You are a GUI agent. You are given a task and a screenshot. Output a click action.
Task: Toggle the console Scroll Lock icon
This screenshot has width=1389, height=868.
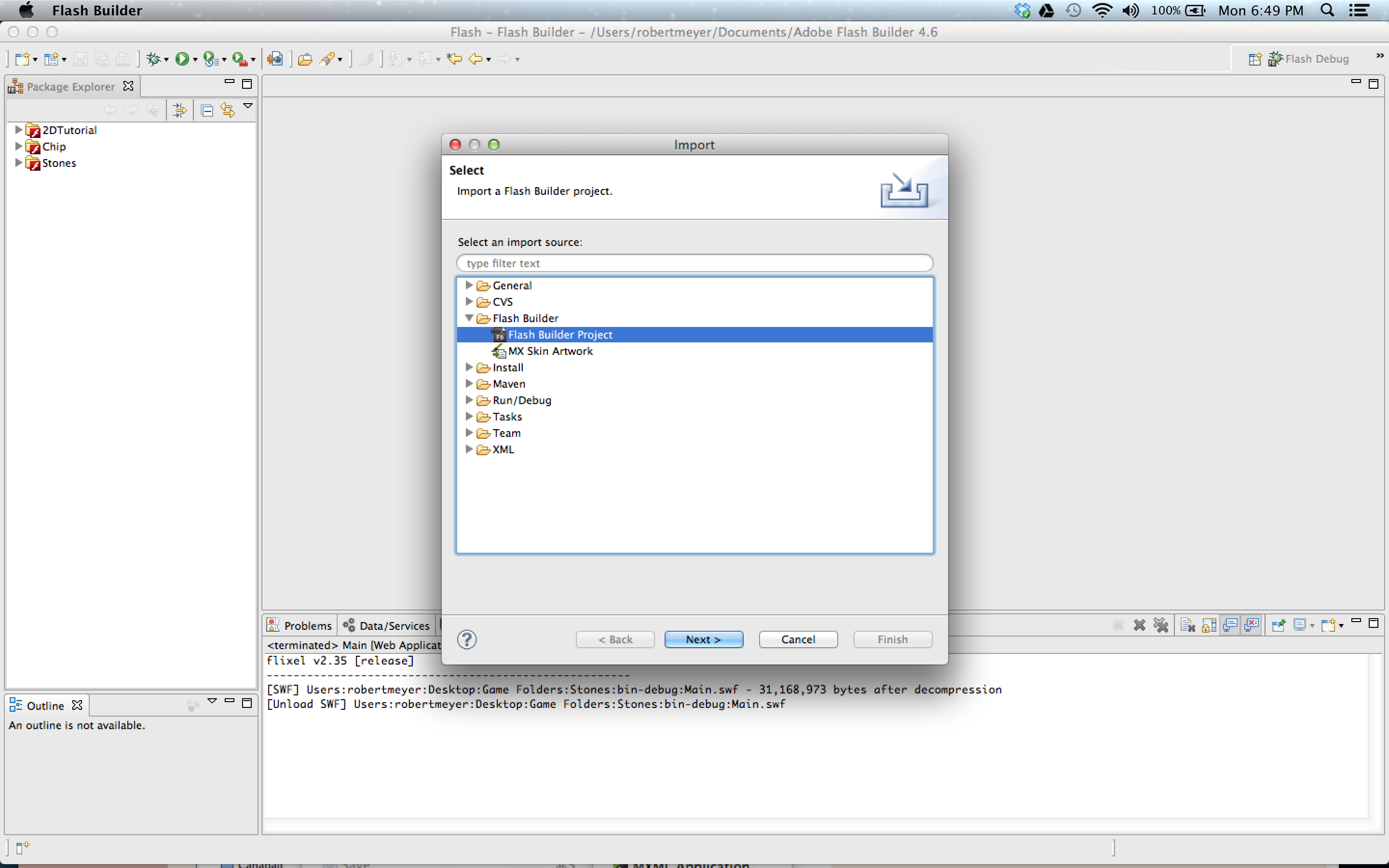[1209, 625]
